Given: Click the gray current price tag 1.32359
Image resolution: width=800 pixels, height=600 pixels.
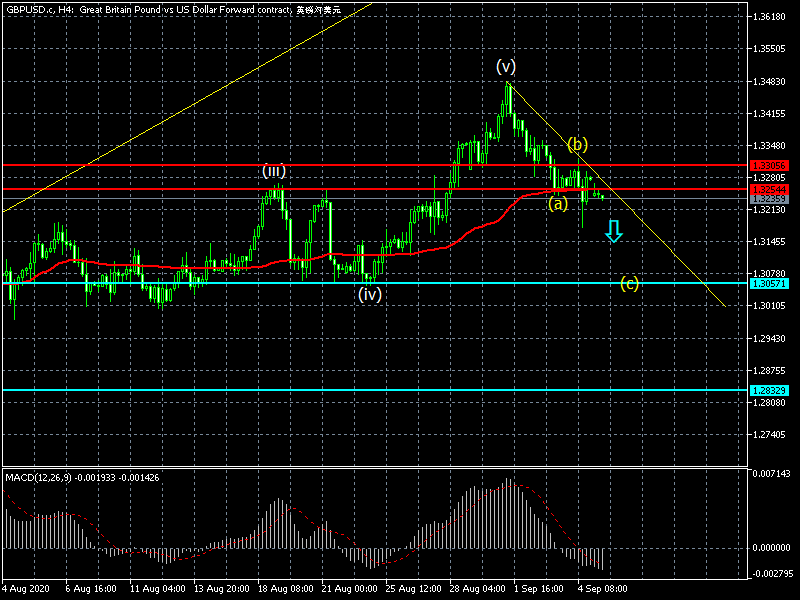Looking at the screenshot, I should coord(769,199).
